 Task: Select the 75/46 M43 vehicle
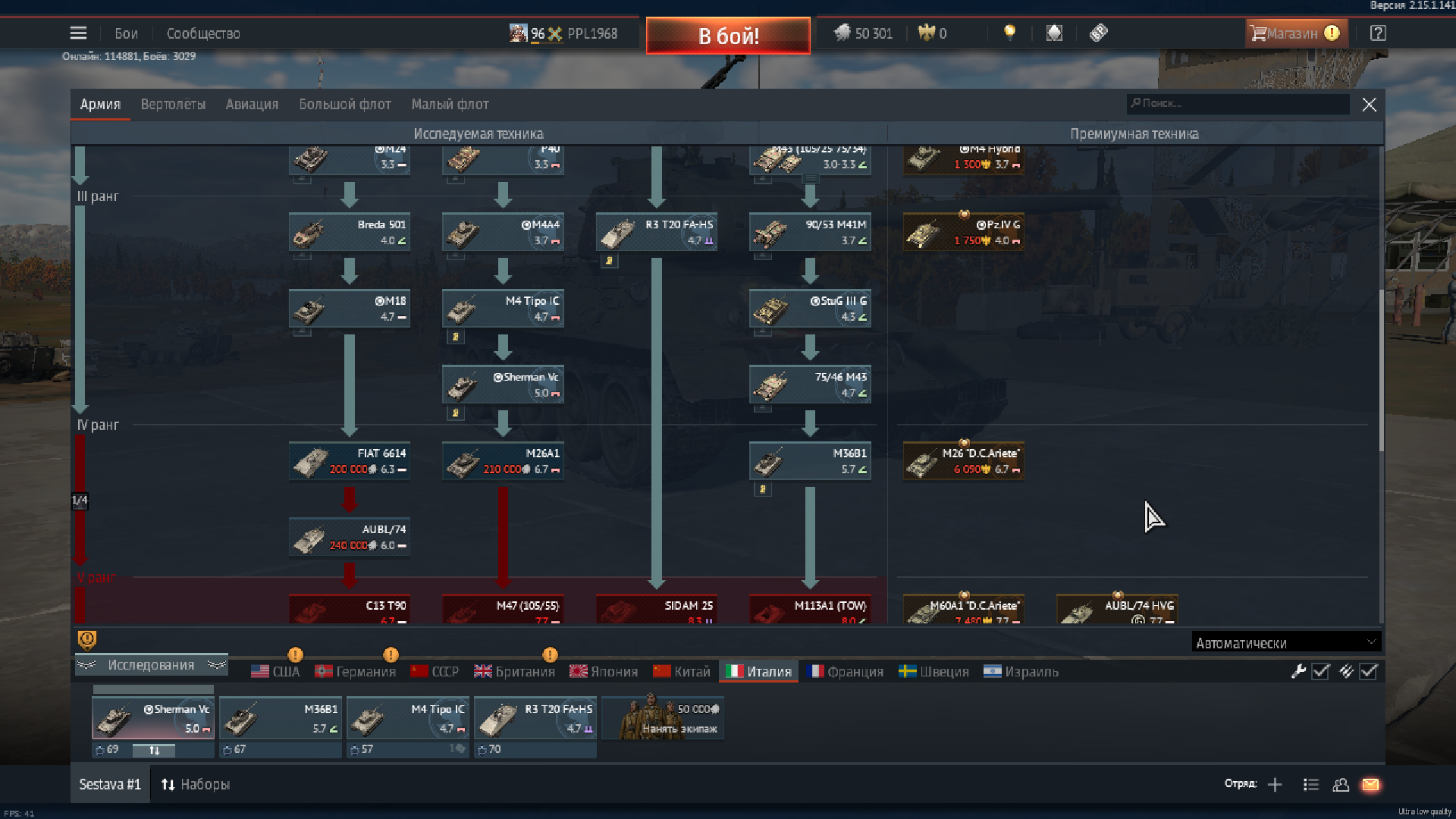click(x=810, y=385)
